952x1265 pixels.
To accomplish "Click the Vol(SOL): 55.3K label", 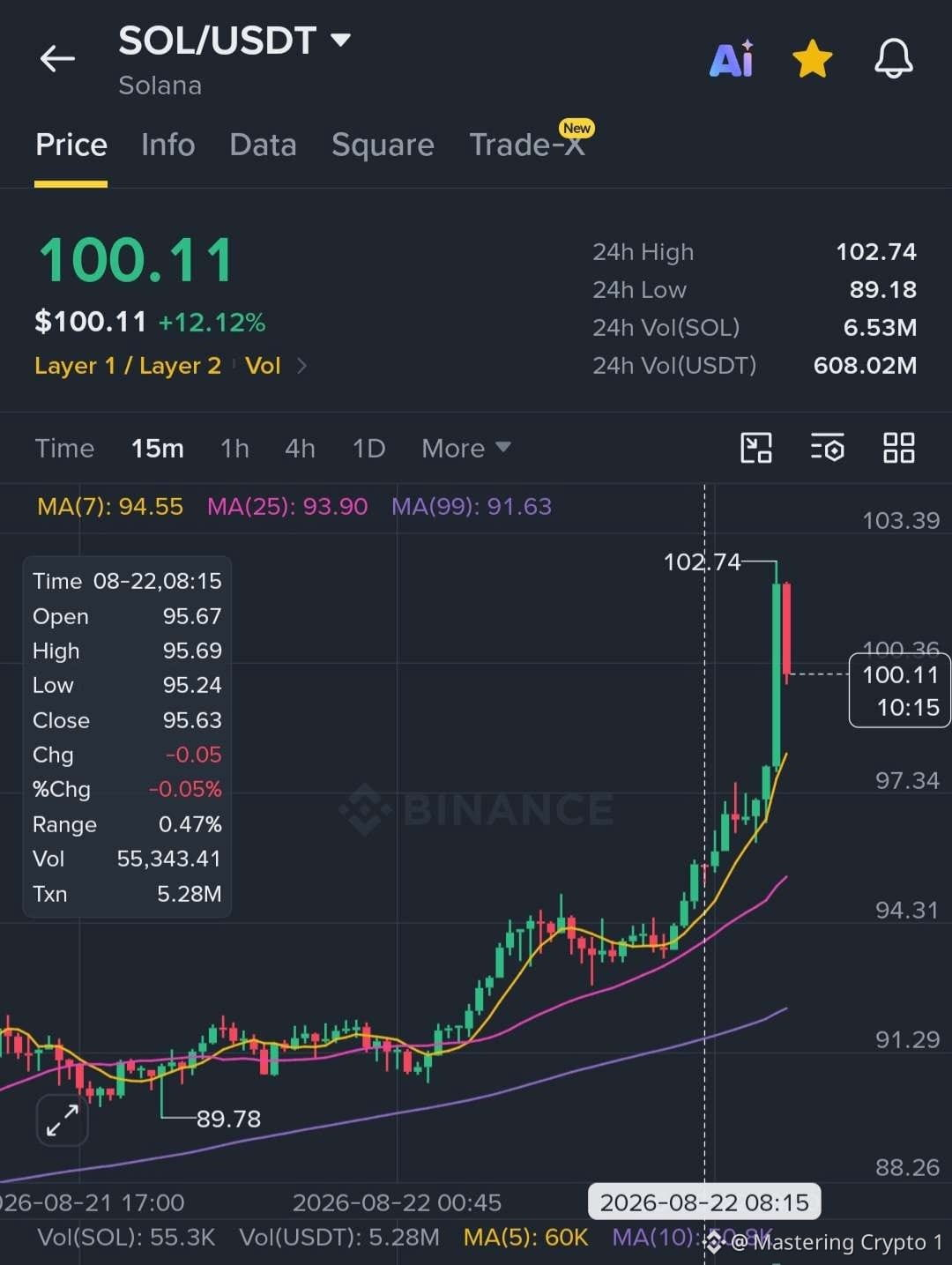I will coord(126,1237).
